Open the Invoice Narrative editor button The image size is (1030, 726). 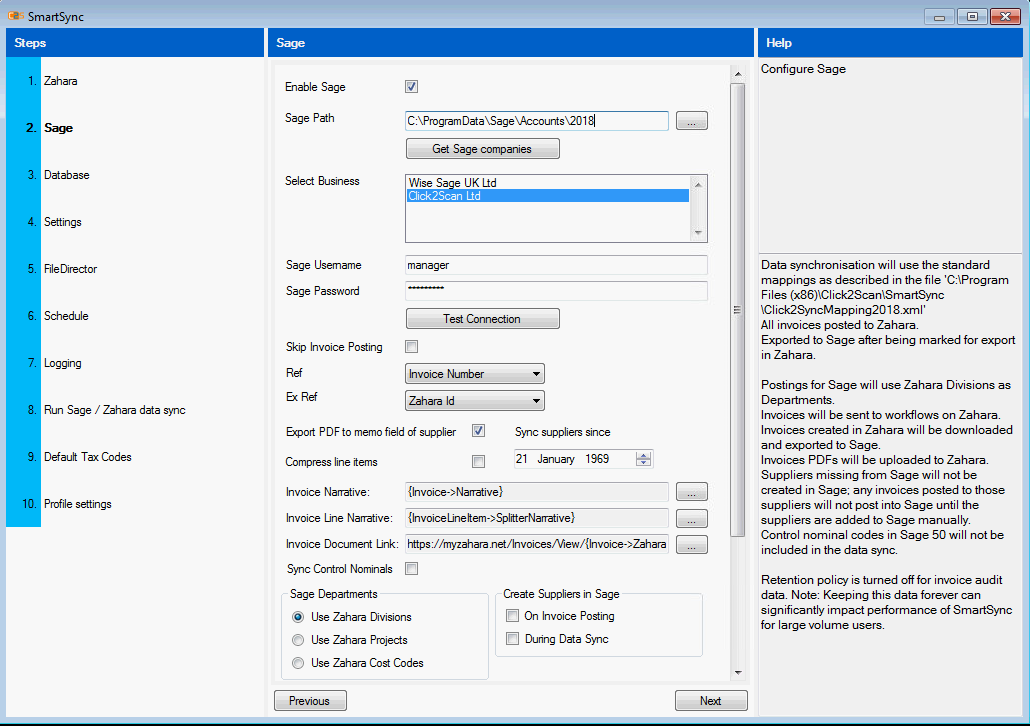click(x=692, y=492)
